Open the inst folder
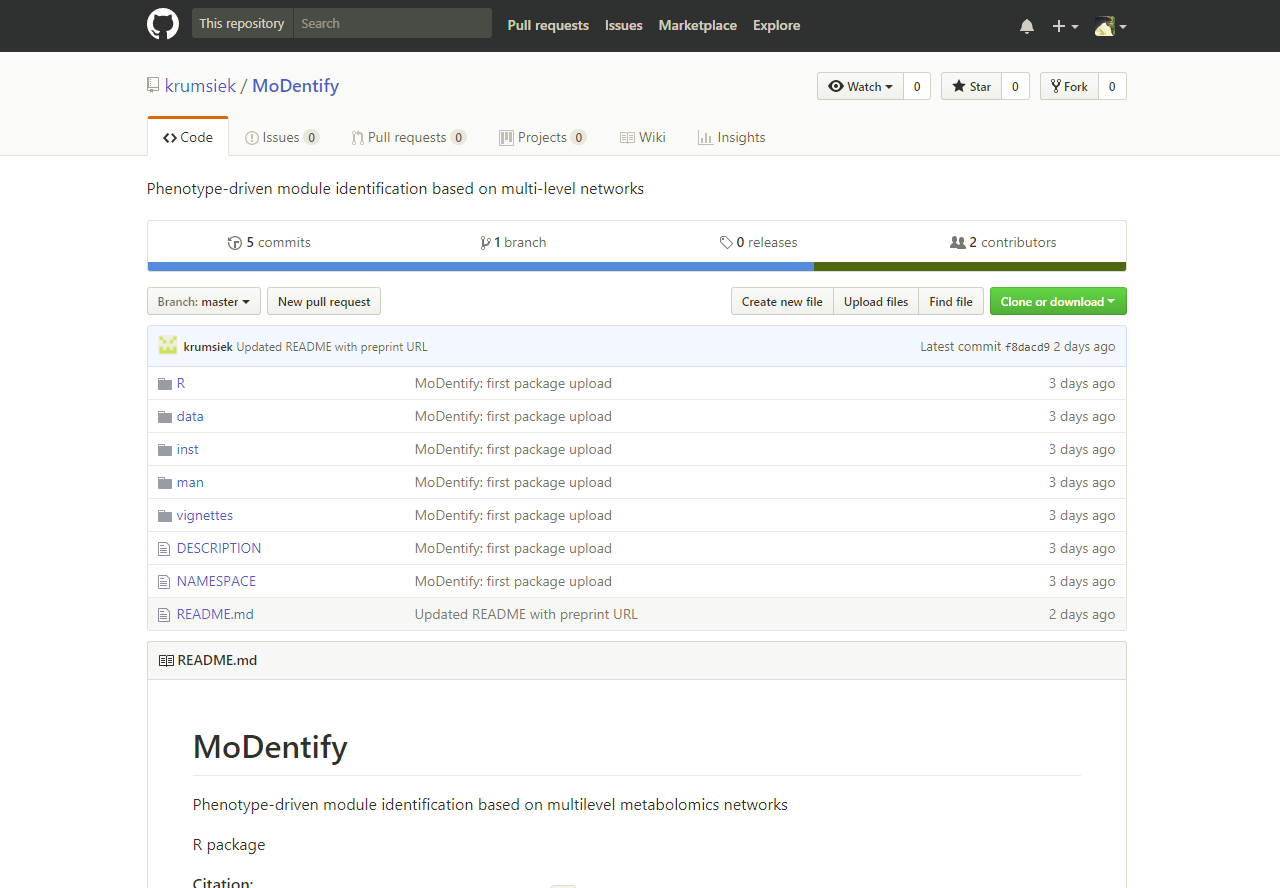This screenshot has width=1280, height=888. [188, 449]
